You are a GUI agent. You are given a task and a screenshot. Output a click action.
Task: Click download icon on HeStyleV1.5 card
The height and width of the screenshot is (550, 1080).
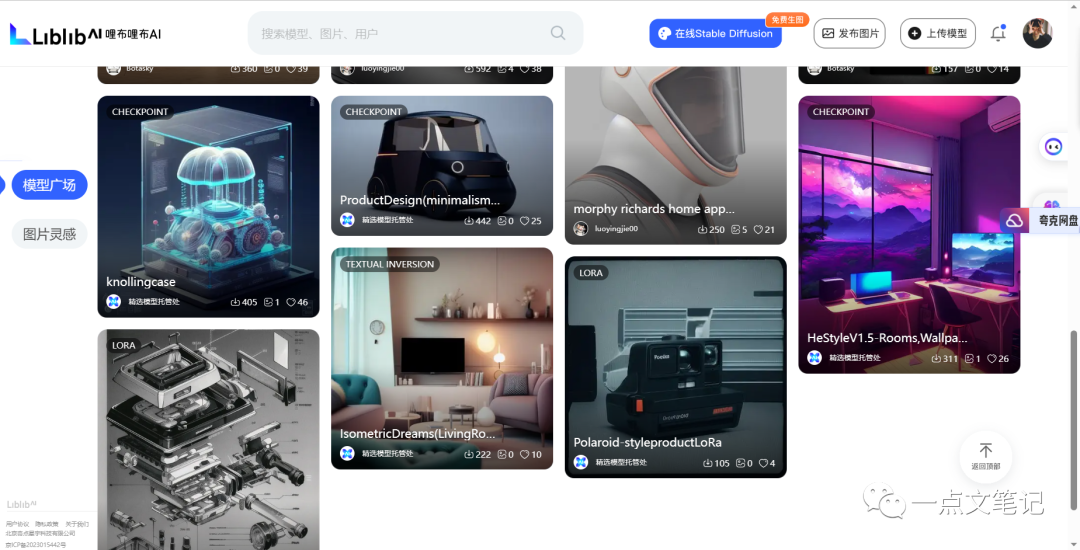coord(936,359)
